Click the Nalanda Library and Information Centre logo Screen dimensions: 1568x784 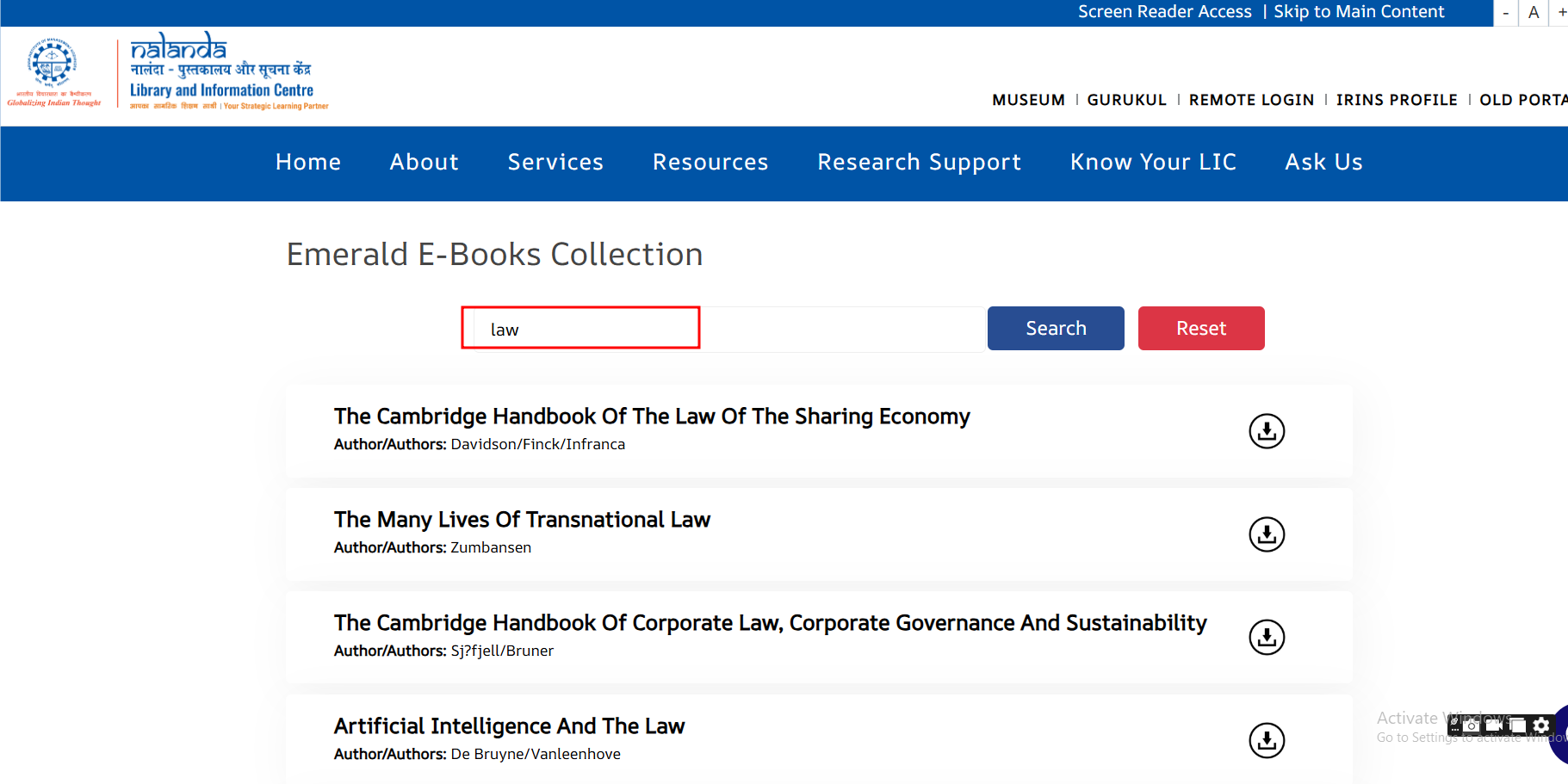coord(226,72)
